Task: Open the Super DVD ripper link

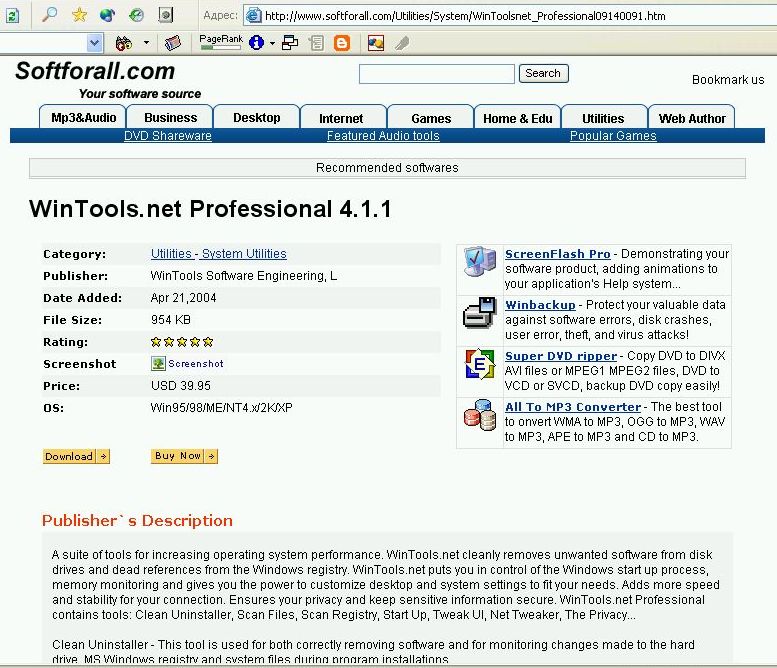Action: point(561,356)
